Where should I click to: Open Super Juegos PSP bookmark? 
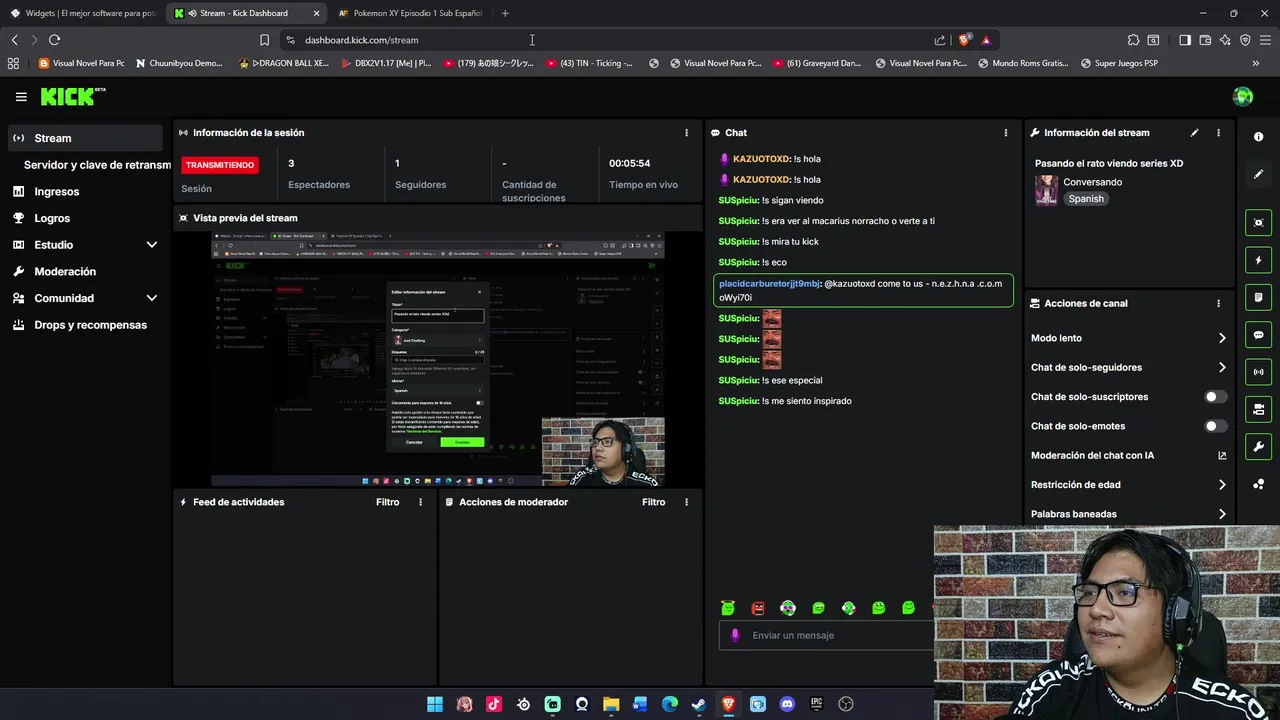click(1118, 63)
